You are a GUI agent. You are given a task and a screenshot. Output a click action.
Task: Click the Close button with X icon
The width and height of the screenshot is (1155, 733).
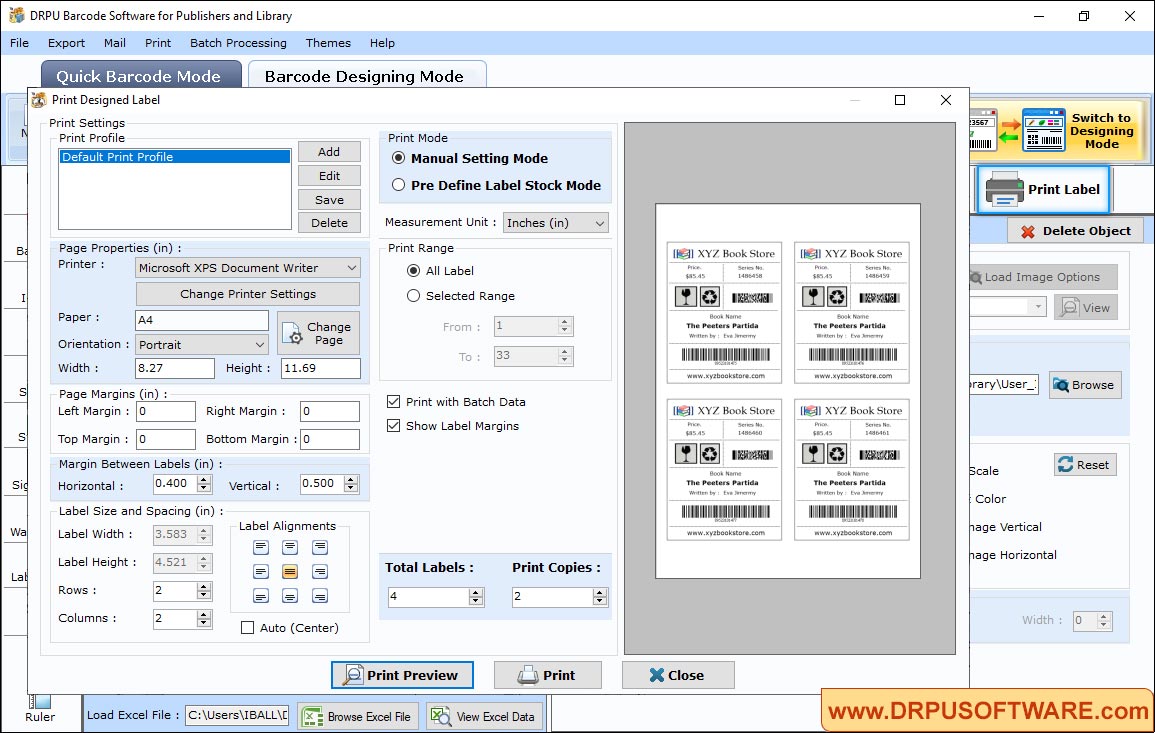pyautogui.click(x=678, y=675)
